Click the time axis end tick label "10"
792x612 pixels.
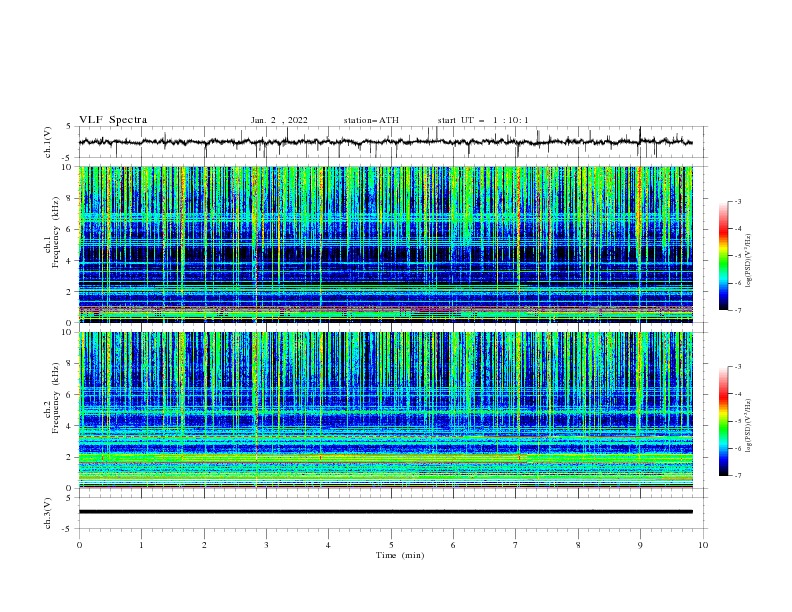(703, 545)
